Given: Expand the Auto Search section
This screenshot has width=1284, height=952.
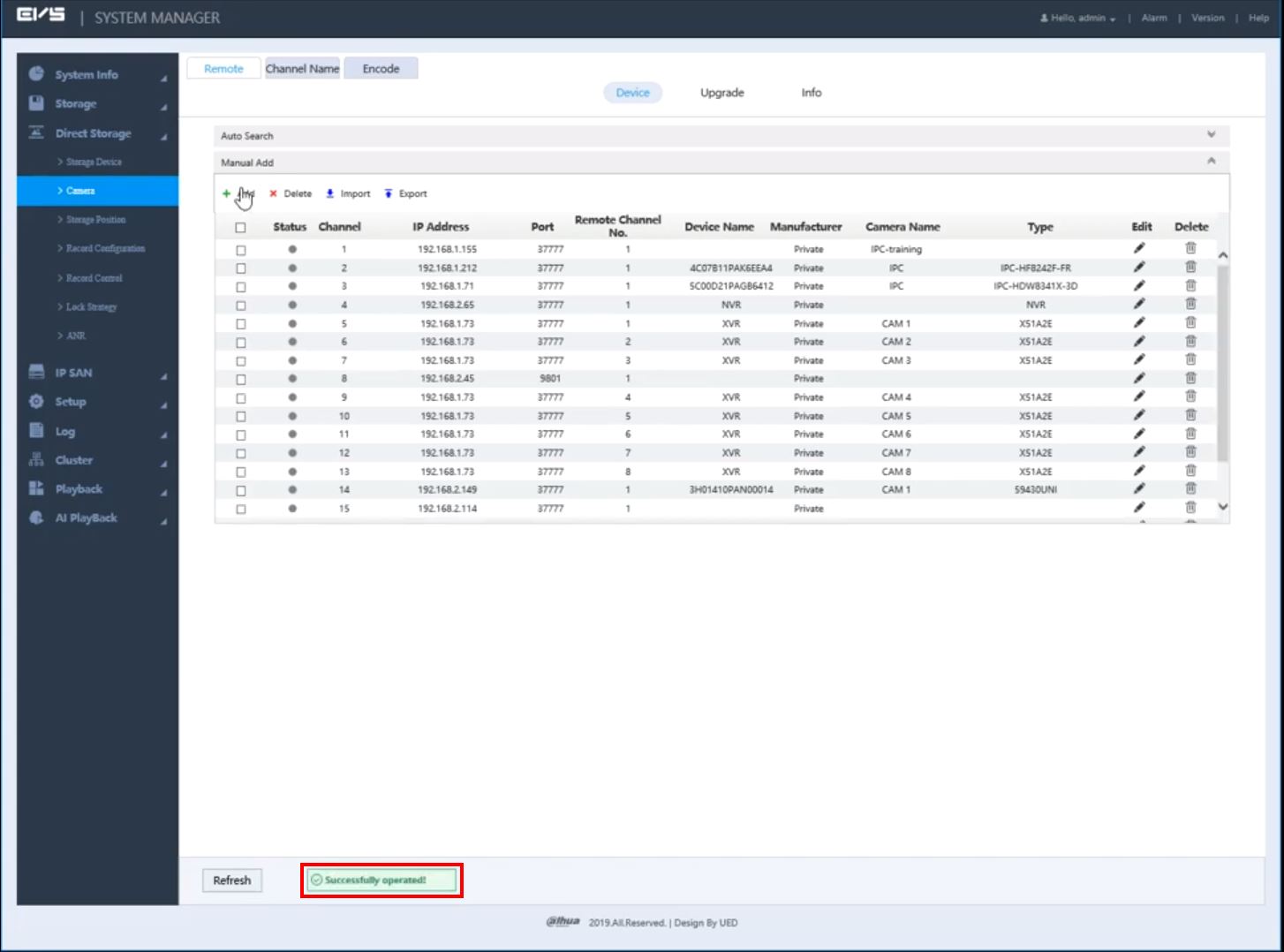Looking at the screenshot, I should [1211, 135].
